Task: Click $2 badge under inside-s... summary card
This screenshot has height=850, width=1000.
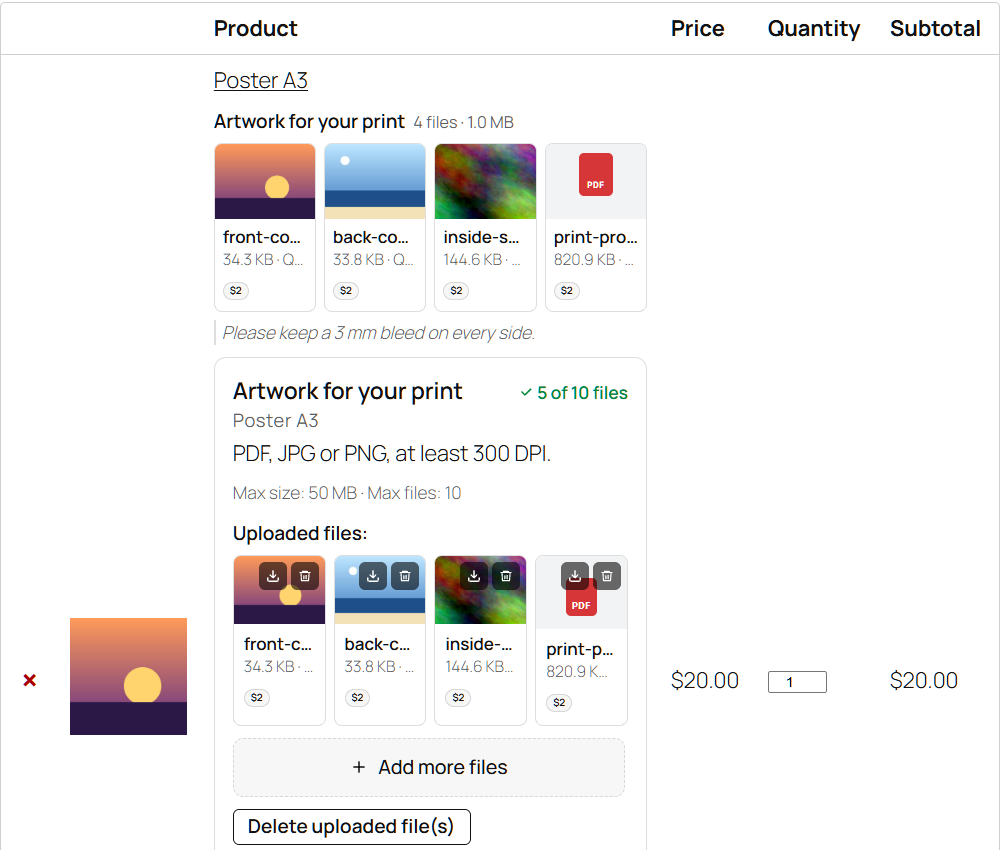Action: 457,291
